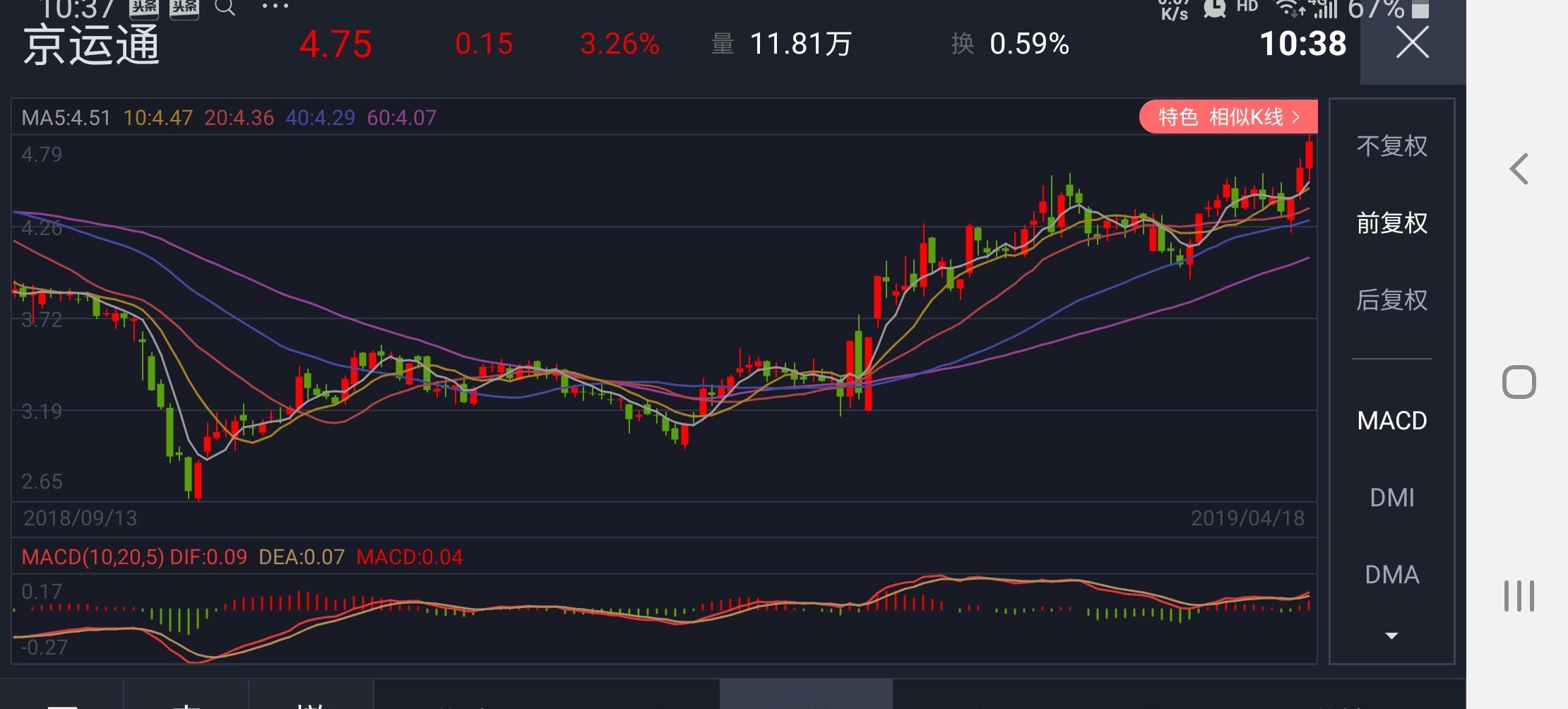The width and height of the screenshot is (1568, 709).
Task: Open the 相似K线 feature badge
Action: pyautogui.click(x=1228, y=117)
